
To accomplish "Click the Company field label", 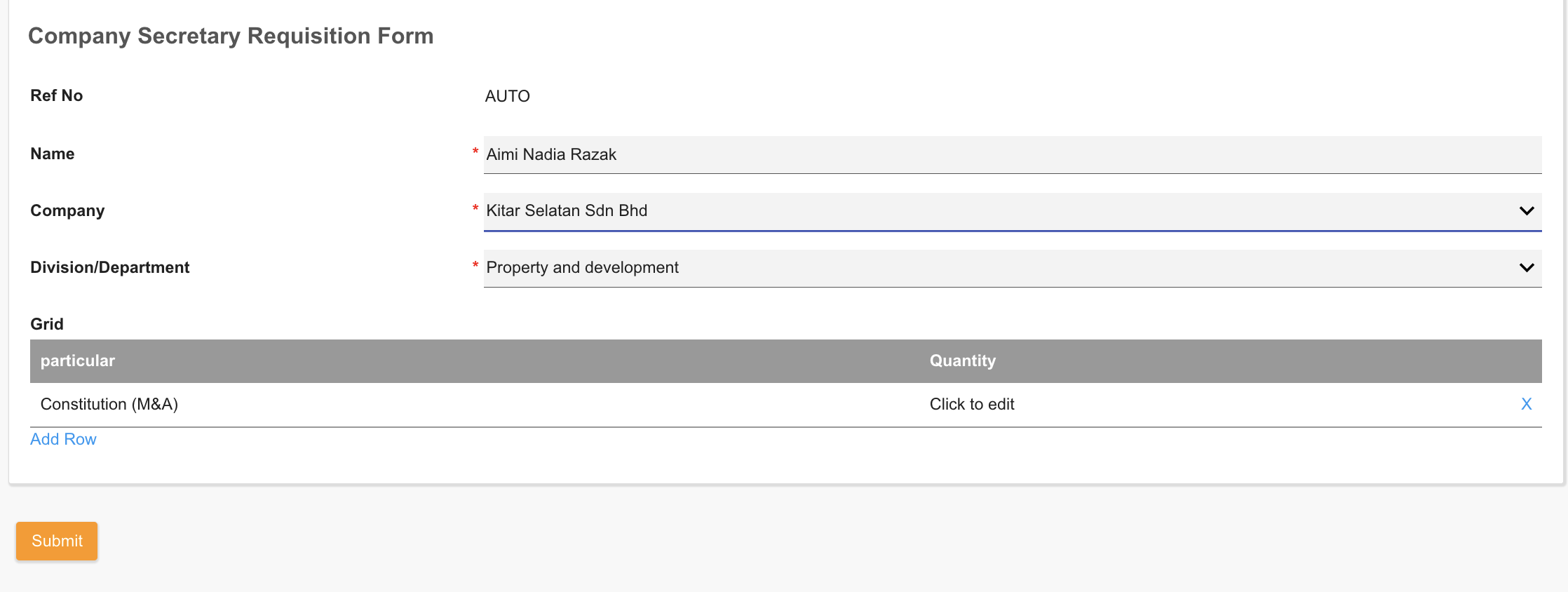I will point(67,211).
